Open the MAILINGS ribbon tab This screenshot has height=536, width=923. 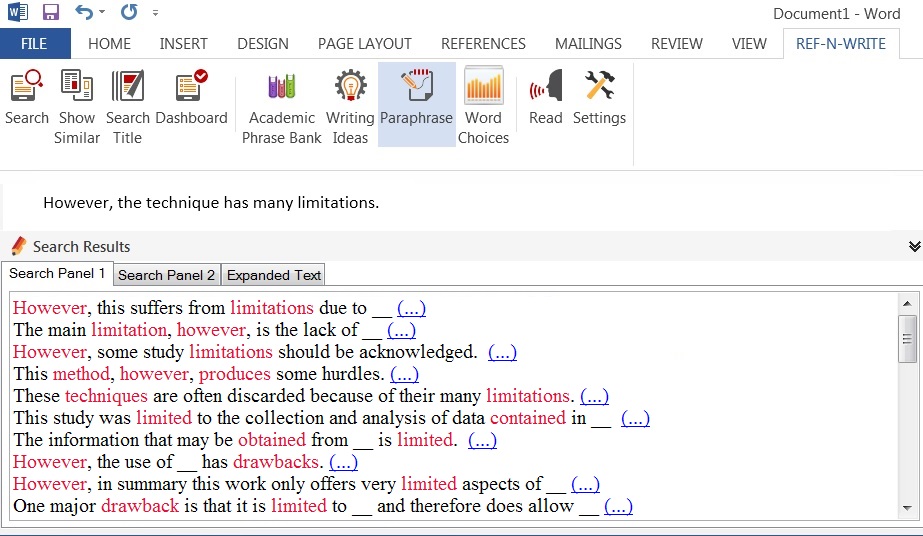(x=588, y=44)
